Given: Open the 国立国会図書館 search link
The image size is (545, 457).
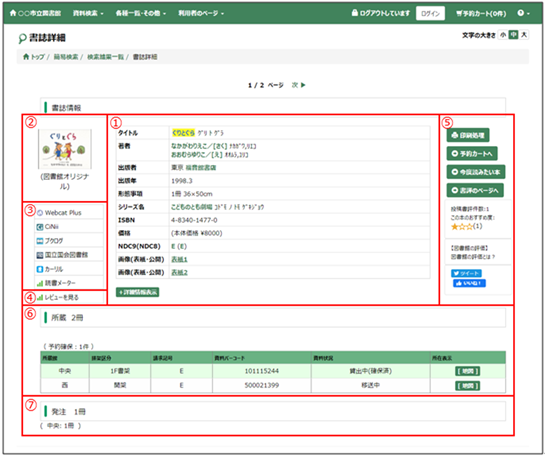Looking at the screenshot, I should click(x=62, y=255).
